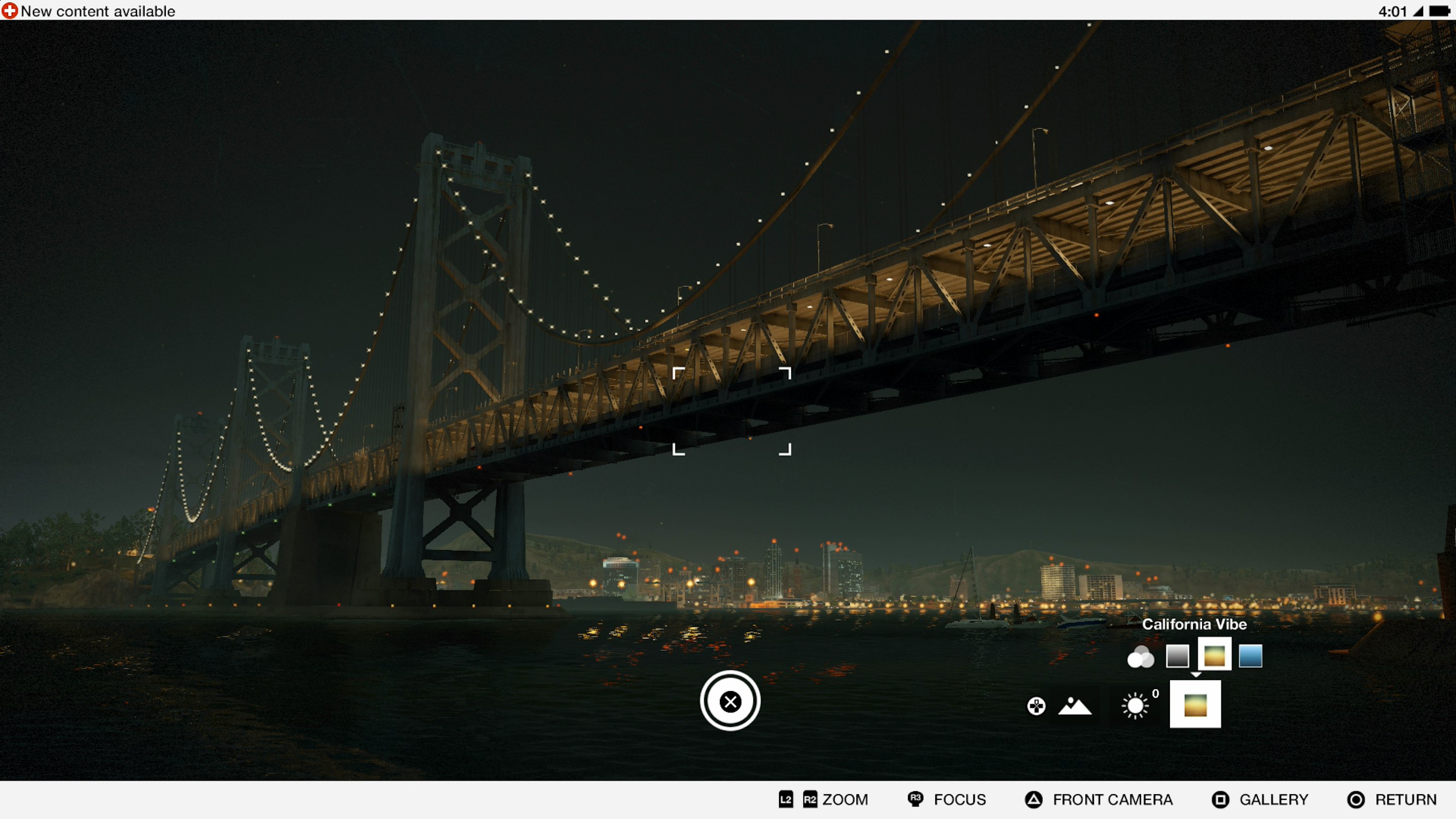Open the GALLERY

click(1273, 800)
